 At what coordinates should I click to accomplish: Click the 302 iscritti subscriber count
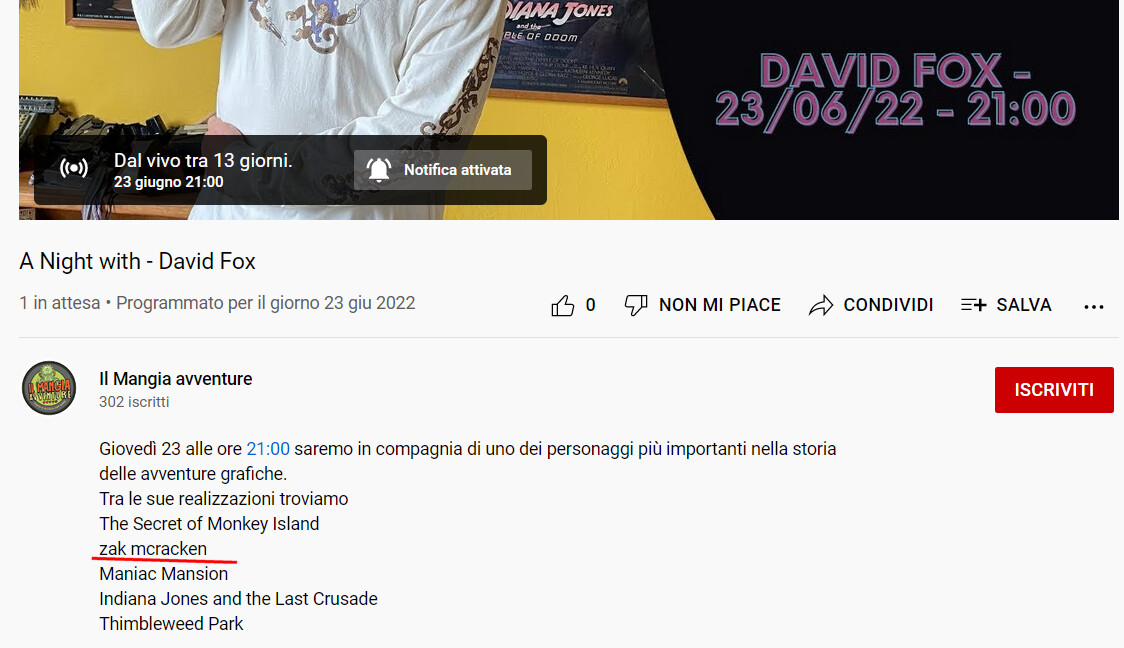coord(134,402)
